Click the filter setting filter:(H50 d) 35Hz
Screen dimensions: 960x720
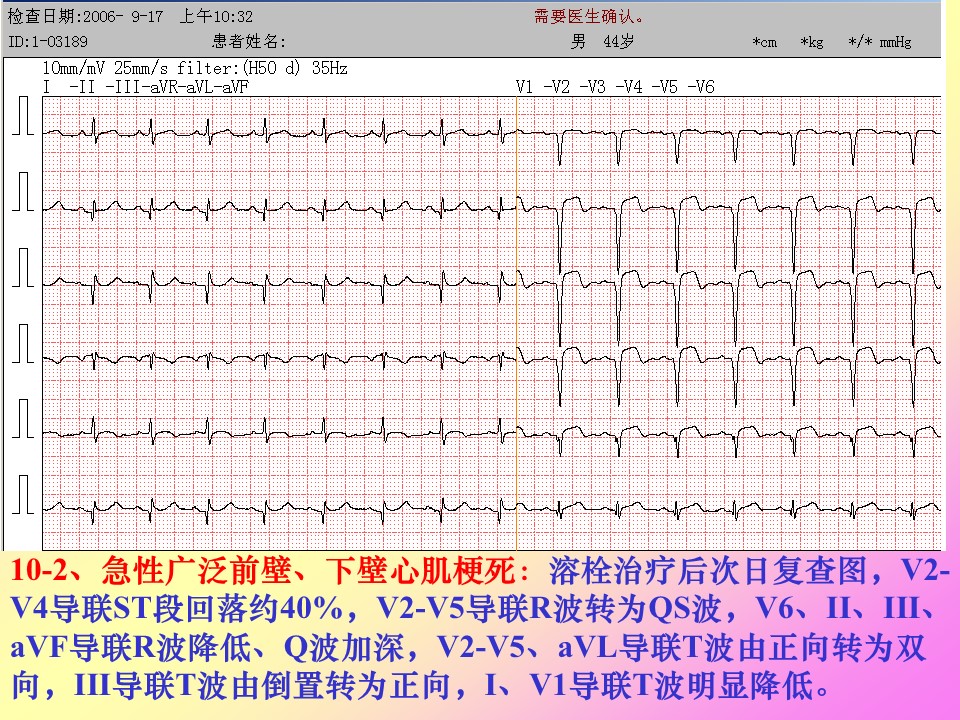click(263, 68)
